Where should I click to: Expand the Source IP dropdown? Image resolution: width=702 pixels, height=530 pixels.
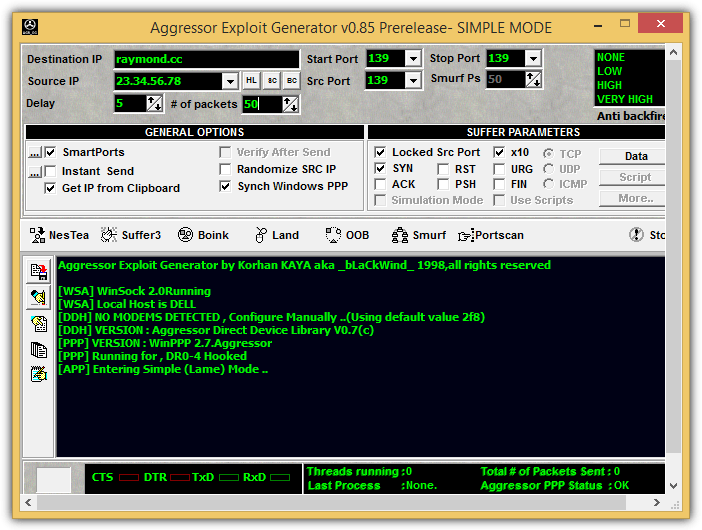click(230, 81)
